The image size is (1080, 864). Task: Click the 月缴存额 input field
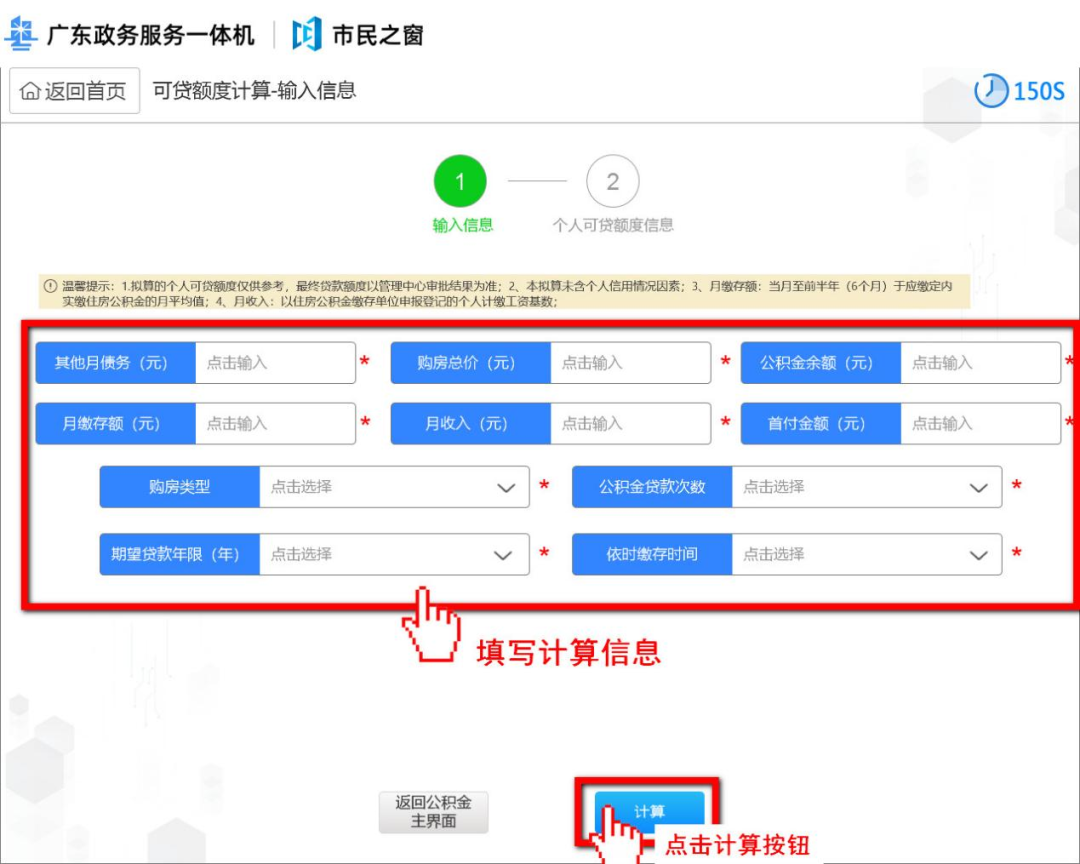pyautogui.click(x=276, y=423)
